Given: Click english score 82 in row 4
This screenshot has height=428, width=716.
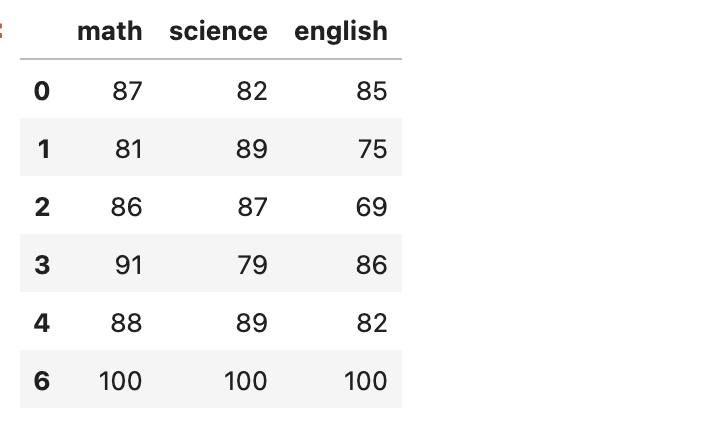Looking at the screenshot, I should coord(371,323).
